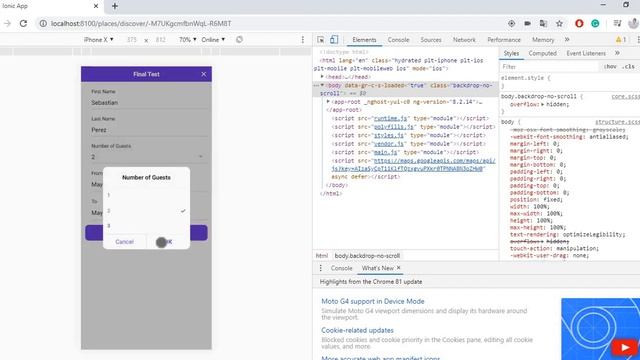The image size is (640, 360).
Task: Open the Grammarly green extension icon
Action: click(595, 24)
